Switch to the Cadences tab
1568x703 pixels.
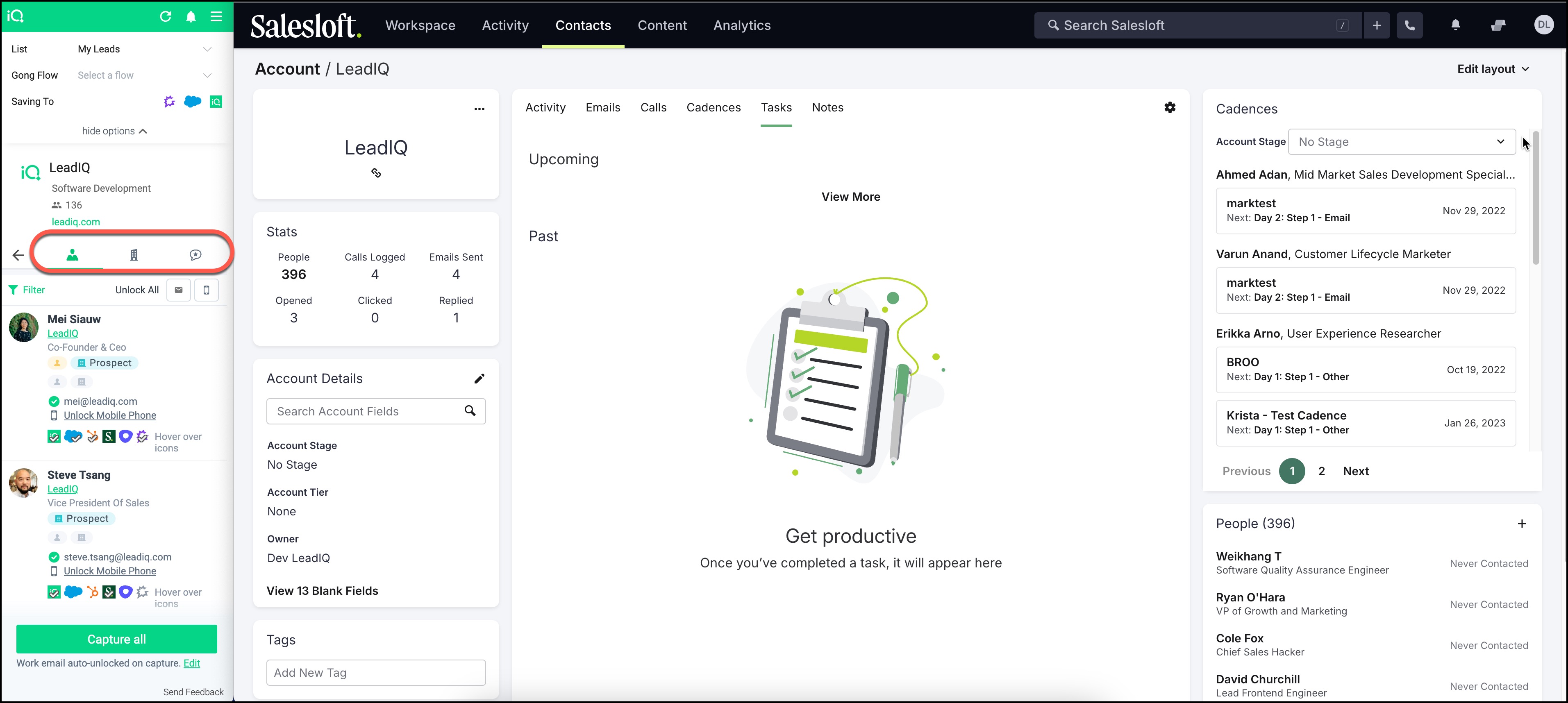(x=714, y=108)
